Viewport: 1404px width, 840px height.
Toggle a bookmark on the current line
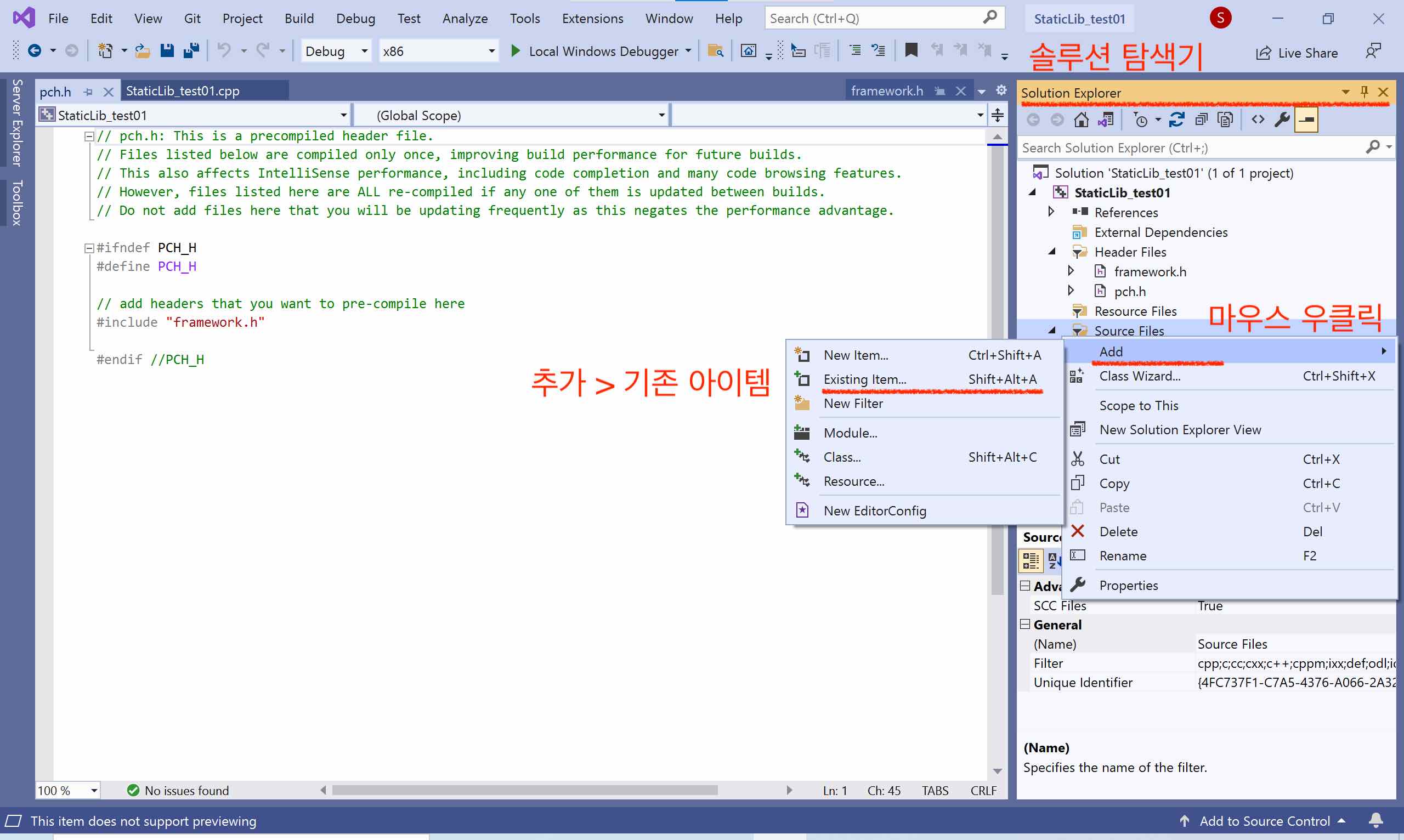[x=911, y=50]
